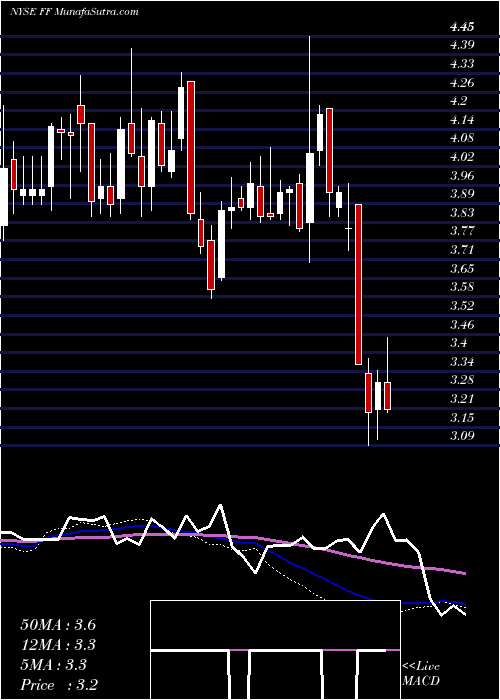The height and width of the screenshot is (700, 500).
Task: Click the 3.58 price axis label
Action: 462,287
